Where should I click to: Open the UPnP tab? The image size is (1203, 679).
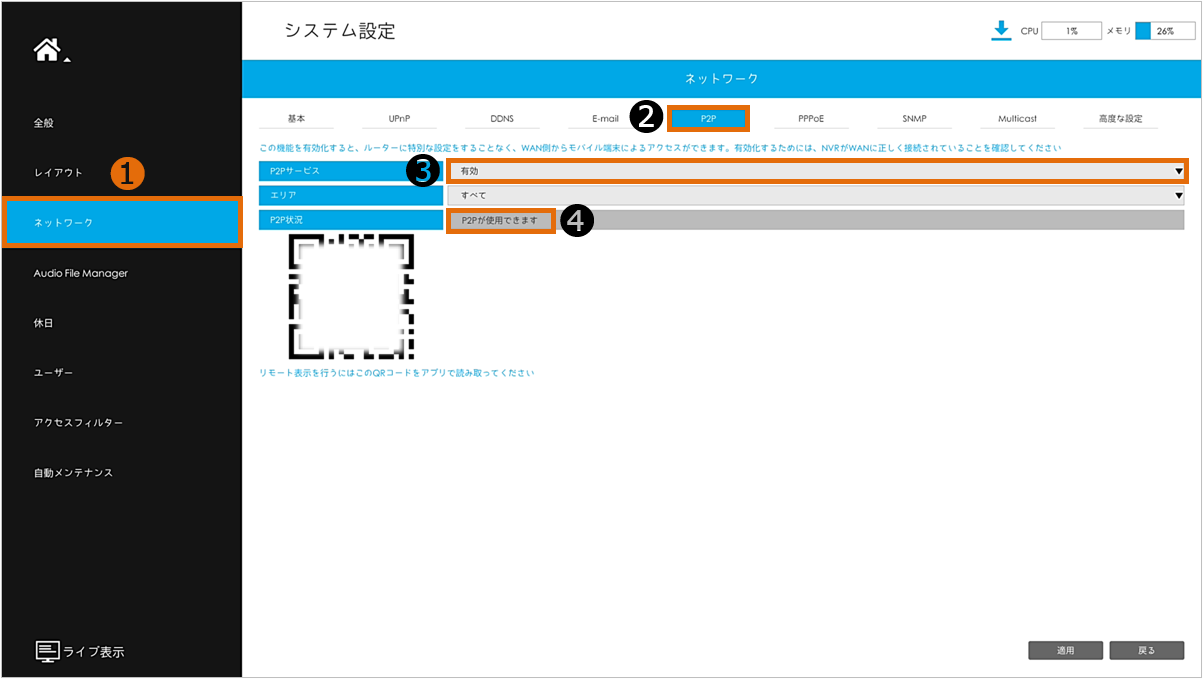[x=399, y=119]
